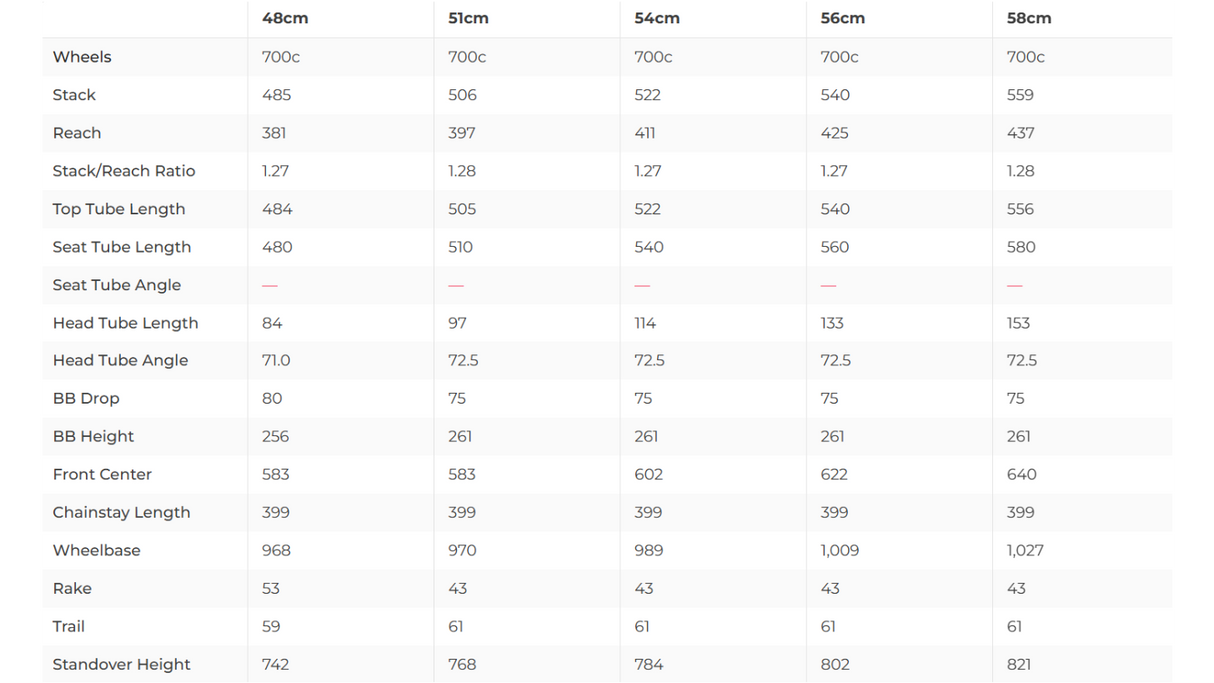The height and width of the screenshot is (683, 1214).
Task: Select the 1,027 wheelbase value for 58cm
Action: coord(1026,550)
